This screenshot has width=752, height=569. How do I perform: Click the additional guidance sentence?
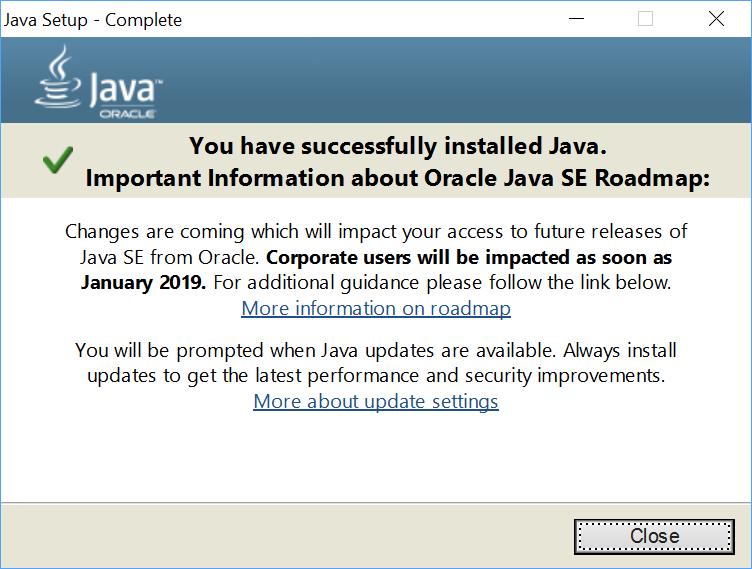(x=442, y=283)
